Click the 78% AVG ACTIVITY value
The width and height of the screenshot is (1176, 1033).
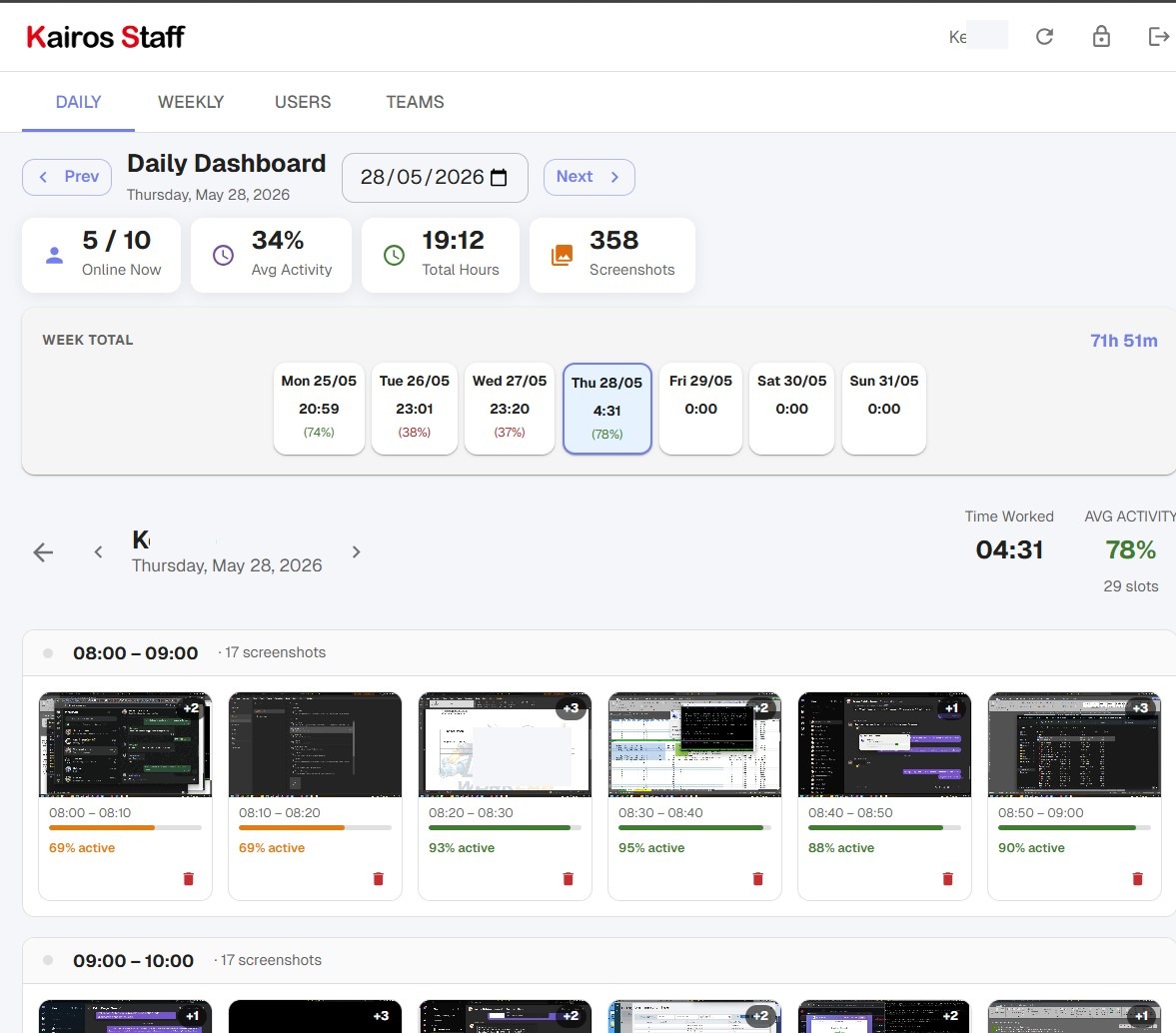click(x=1130, y=549)
